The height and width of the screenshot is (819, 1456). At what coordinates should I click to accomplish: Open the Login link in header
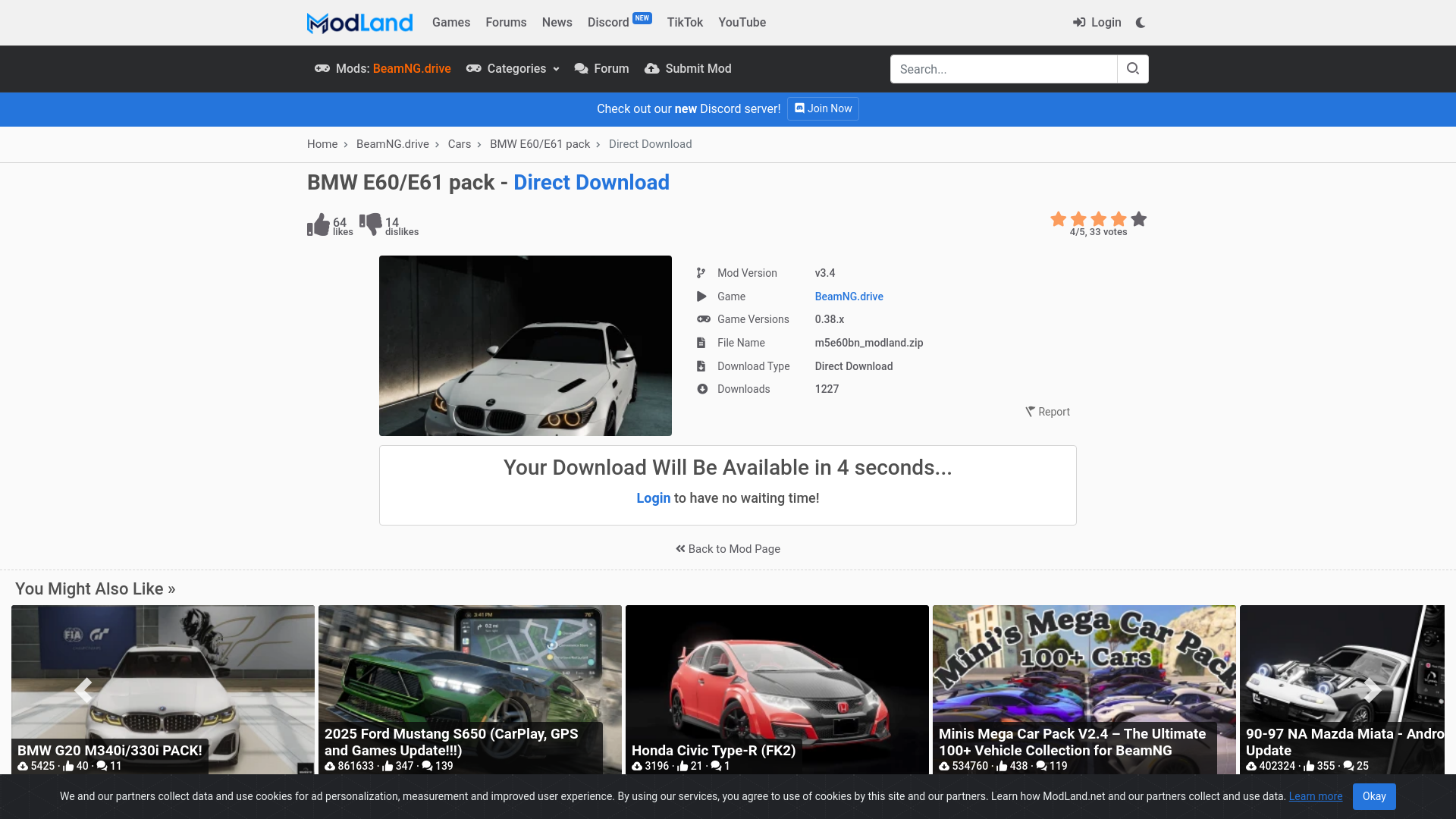click(x=1097, y=23)
